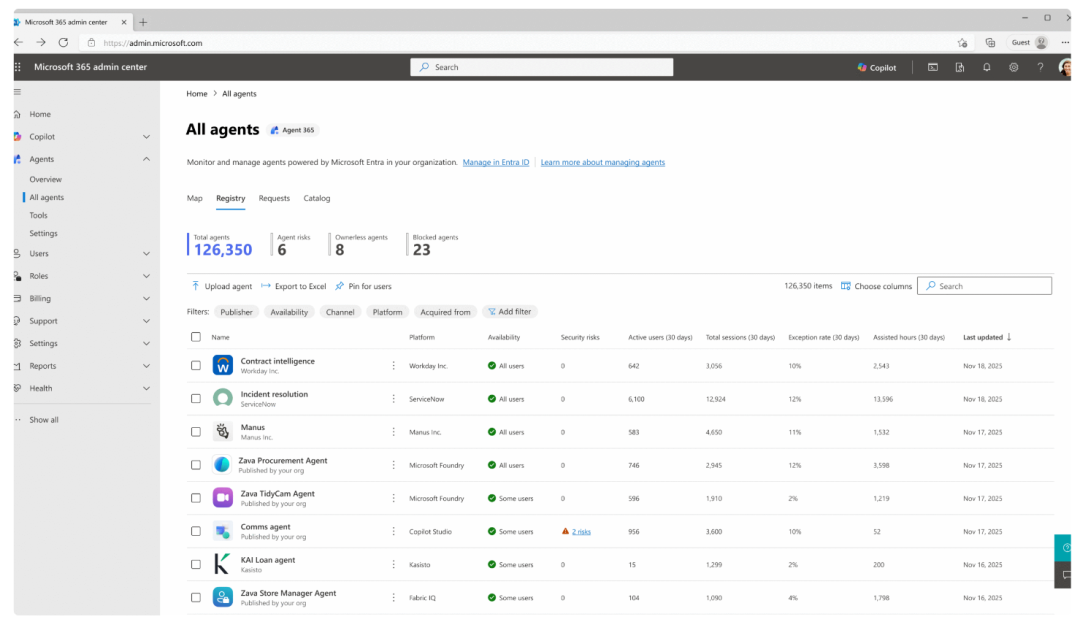Click the KAI Loan agent icon

pyautogui.click(x=222, y=564)
